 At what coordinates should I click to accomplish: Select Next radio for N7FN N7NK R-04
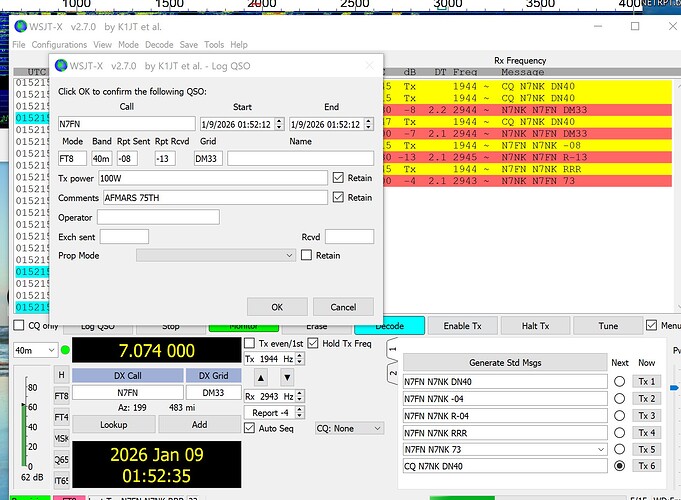point(619,416)
